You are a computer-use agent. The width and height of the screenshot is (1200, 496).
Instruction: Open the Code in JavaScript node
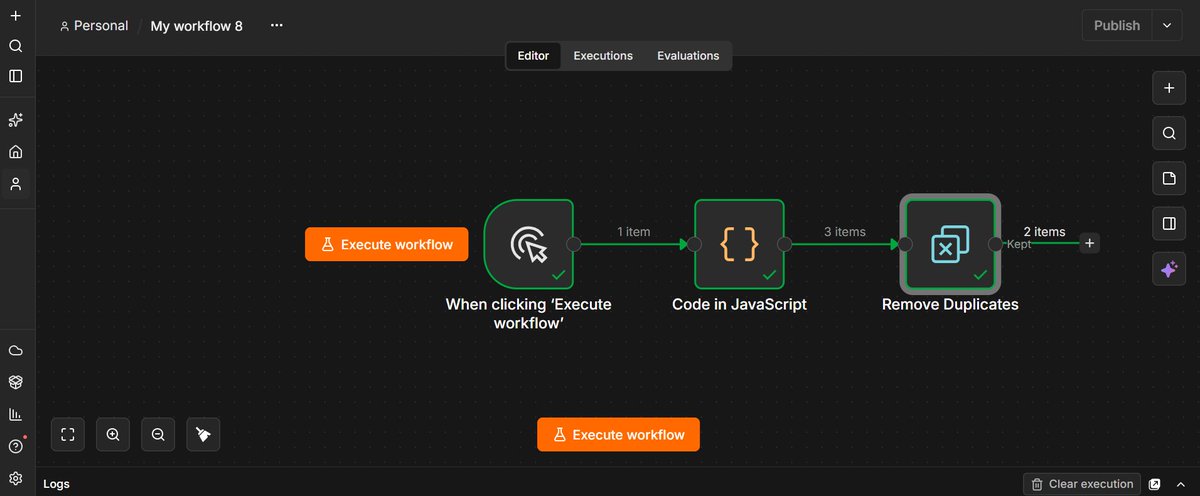[739, 243]
